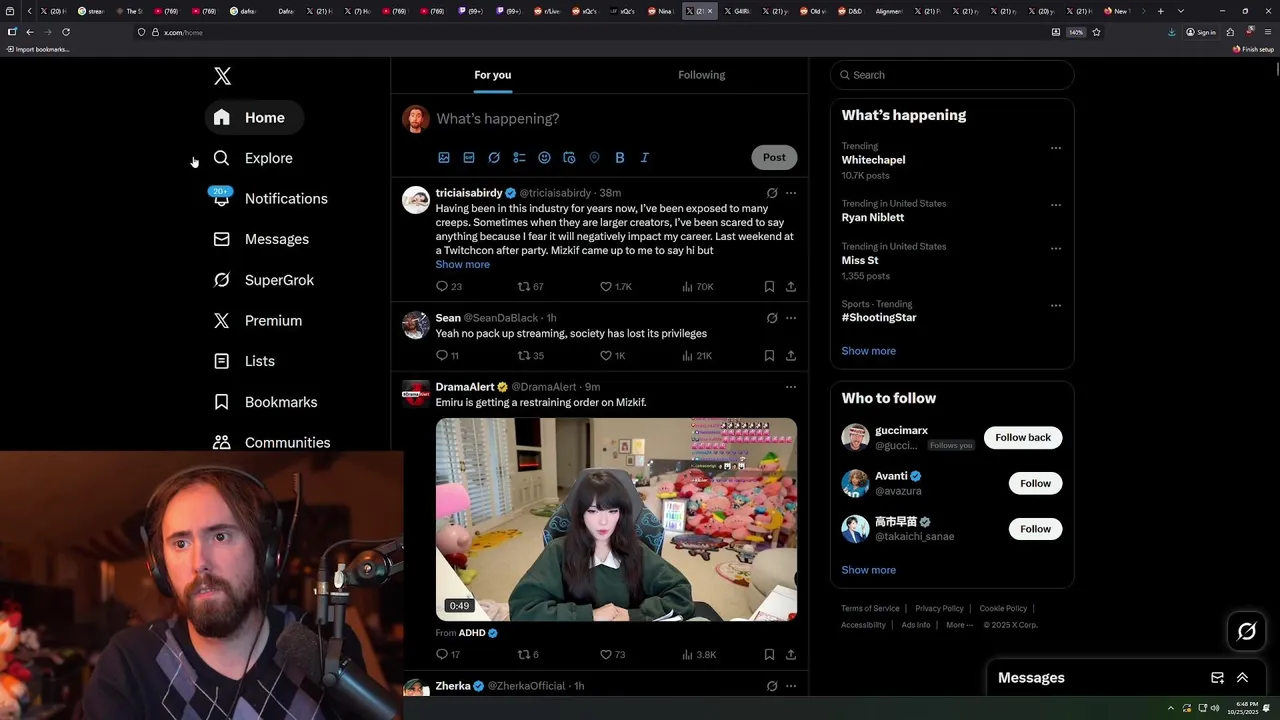Bookmark triciaisabirdy post
This screenshot has height=720, width=1280.
769,287
